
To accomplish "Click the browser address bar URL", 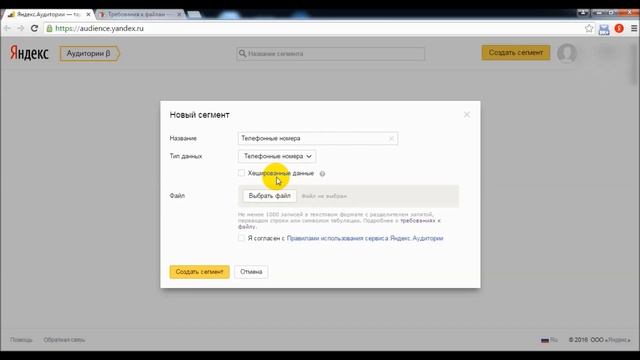I will pos(99,28).
